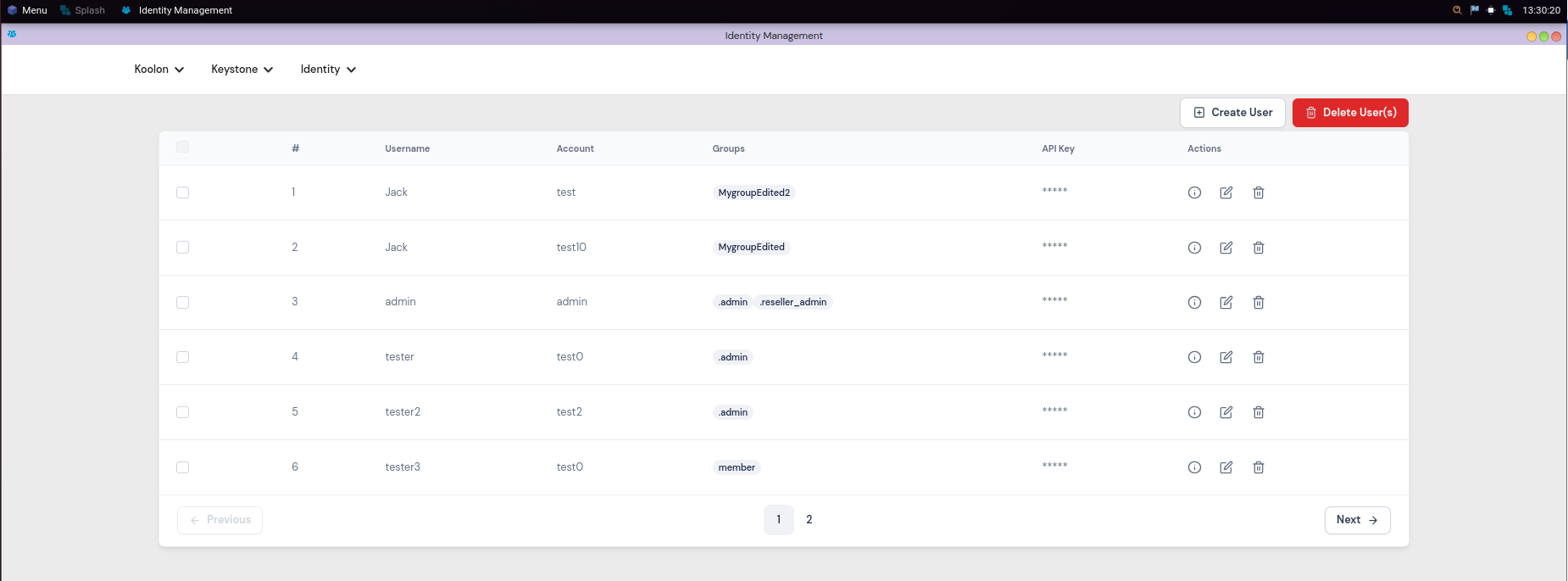Go to the Next page of users
1568x581 pixels.
1357,520
